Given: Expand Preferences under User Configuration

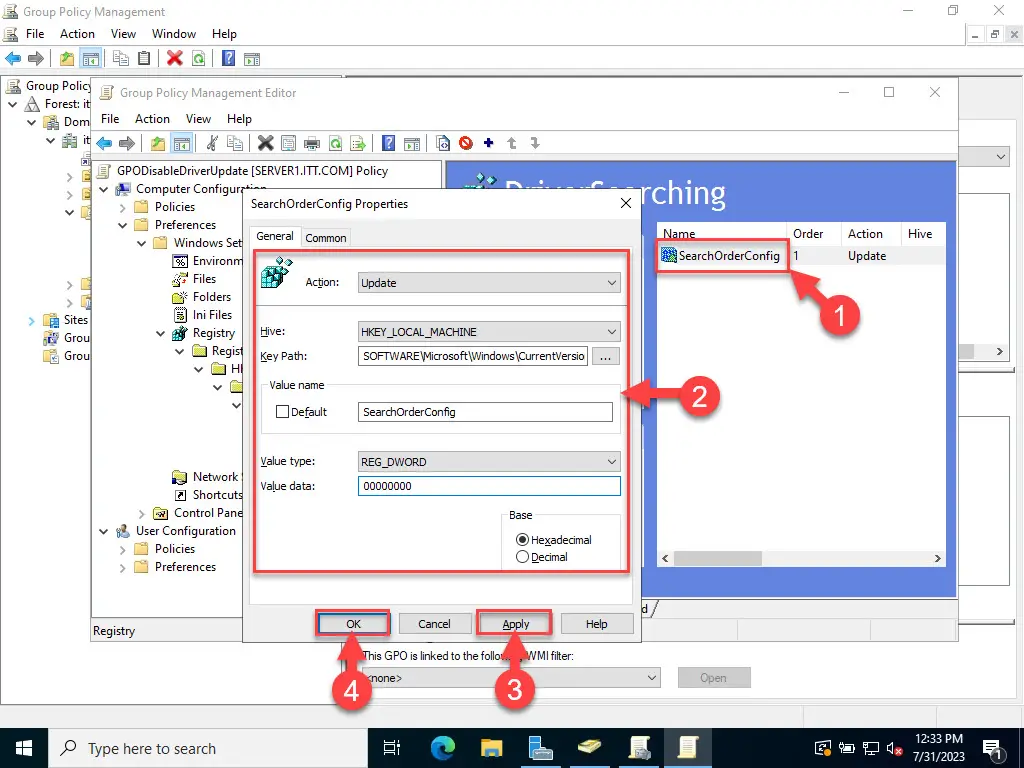Looking at the screenshot, I should 123,568.
